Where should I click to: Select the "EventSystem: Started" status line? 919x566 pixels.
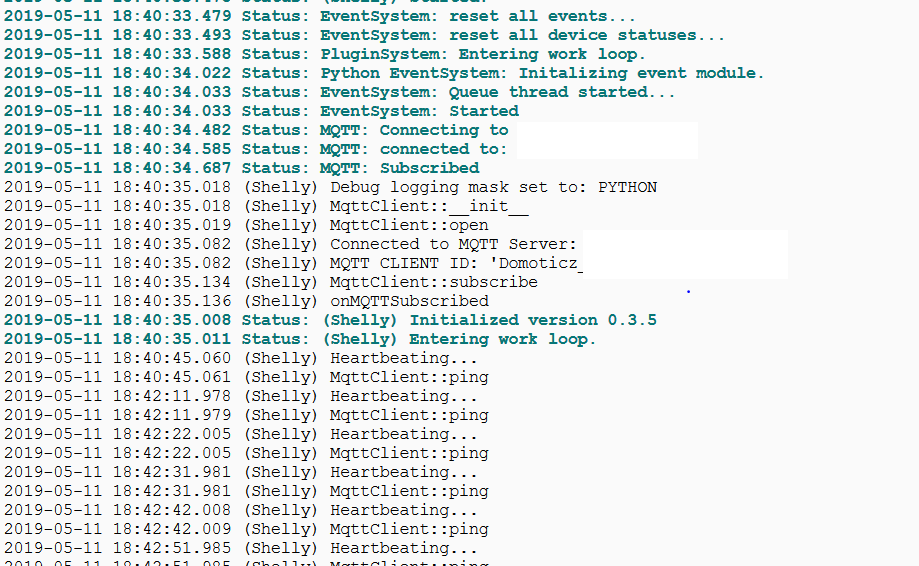pos(261,111)
